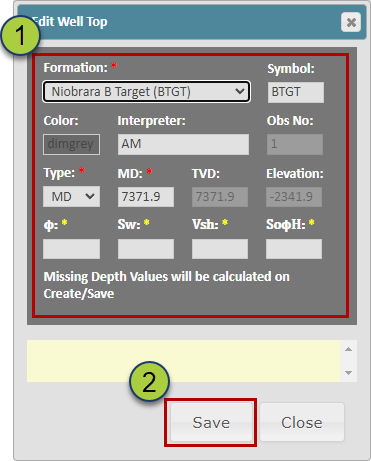Viewport: 371px width, 461px height.
Task: Click the notes scrollbar down arrow
Action: [x=348, y=373]
